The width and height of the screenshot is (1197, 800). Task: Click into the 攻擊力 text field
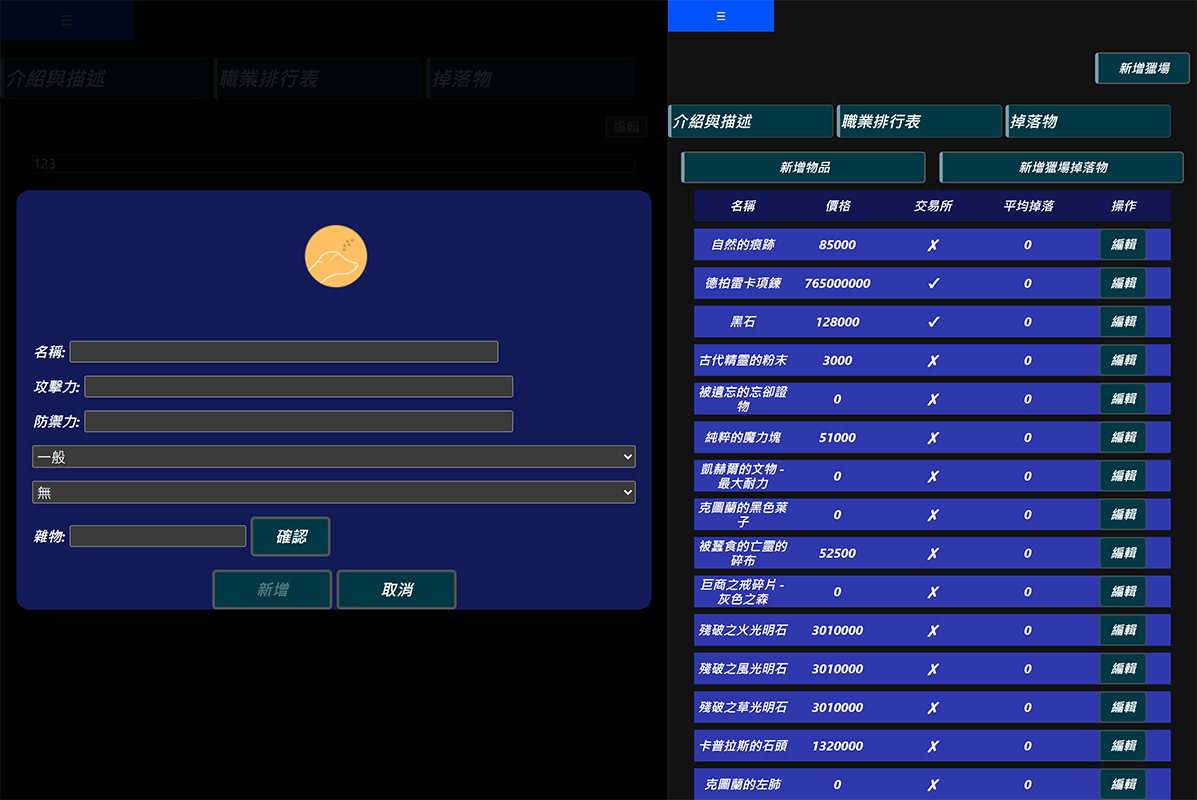click(299, 387)
